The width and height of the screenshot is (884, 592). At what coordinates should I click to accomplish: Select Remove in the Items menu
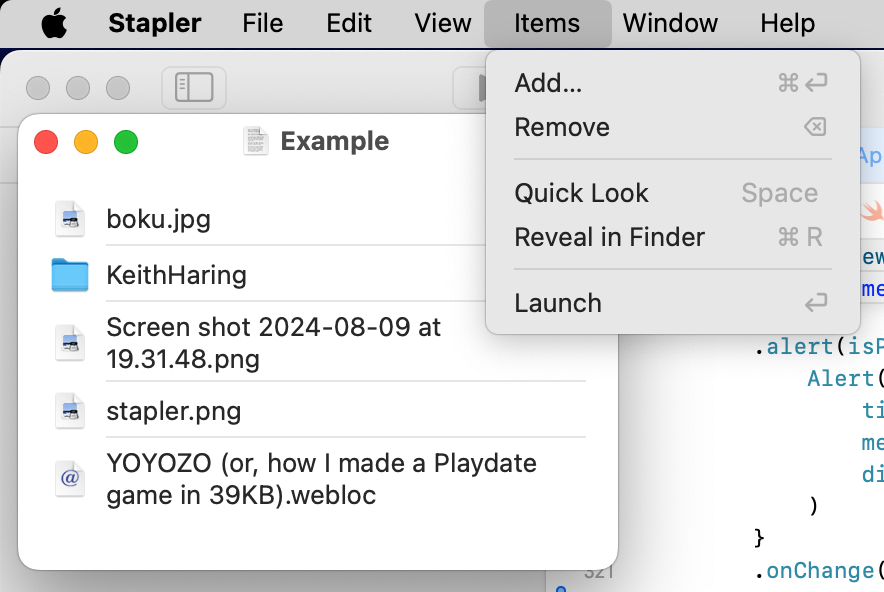coord(562,127)
